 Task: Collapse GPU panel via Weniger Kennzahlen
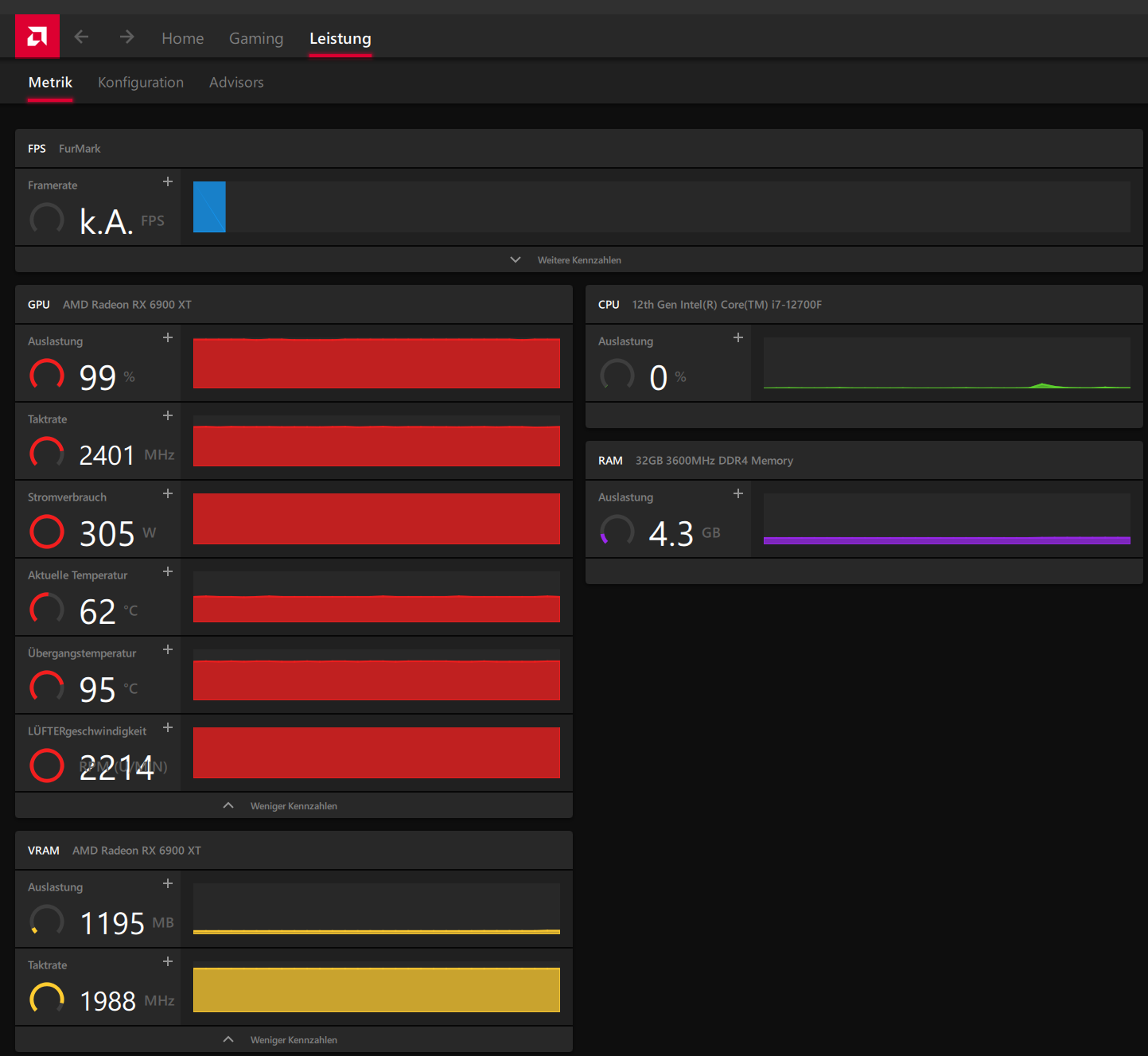click(294, 805)
